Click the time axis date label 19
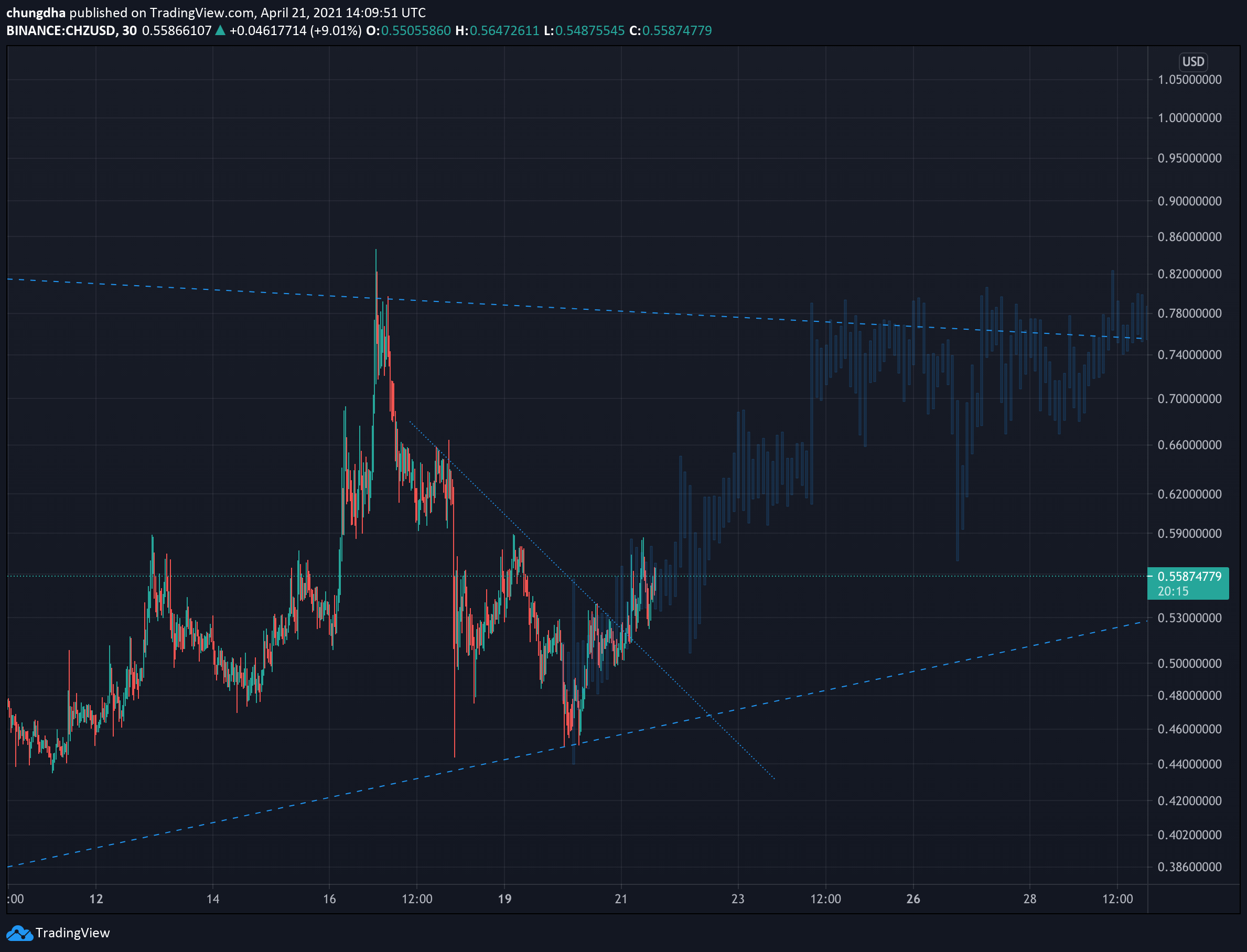 (504, 899)
